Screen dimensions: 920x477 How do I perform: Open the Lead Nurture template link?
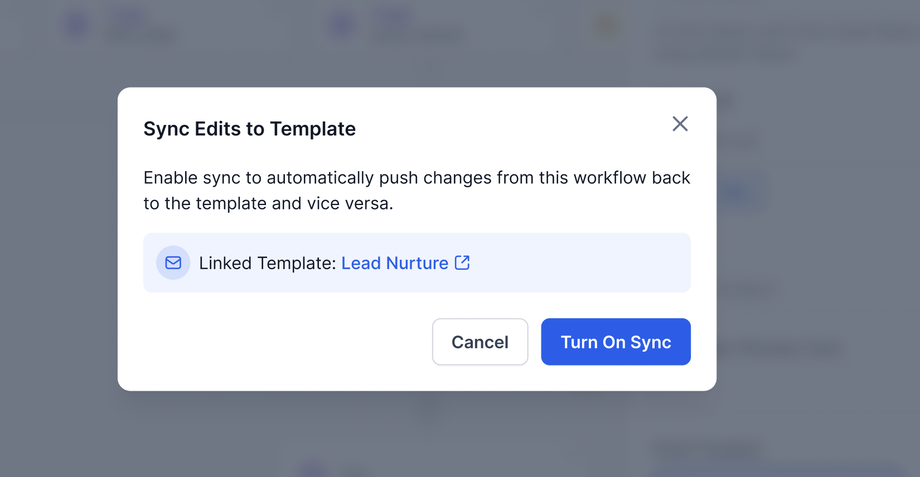point(394,263)
